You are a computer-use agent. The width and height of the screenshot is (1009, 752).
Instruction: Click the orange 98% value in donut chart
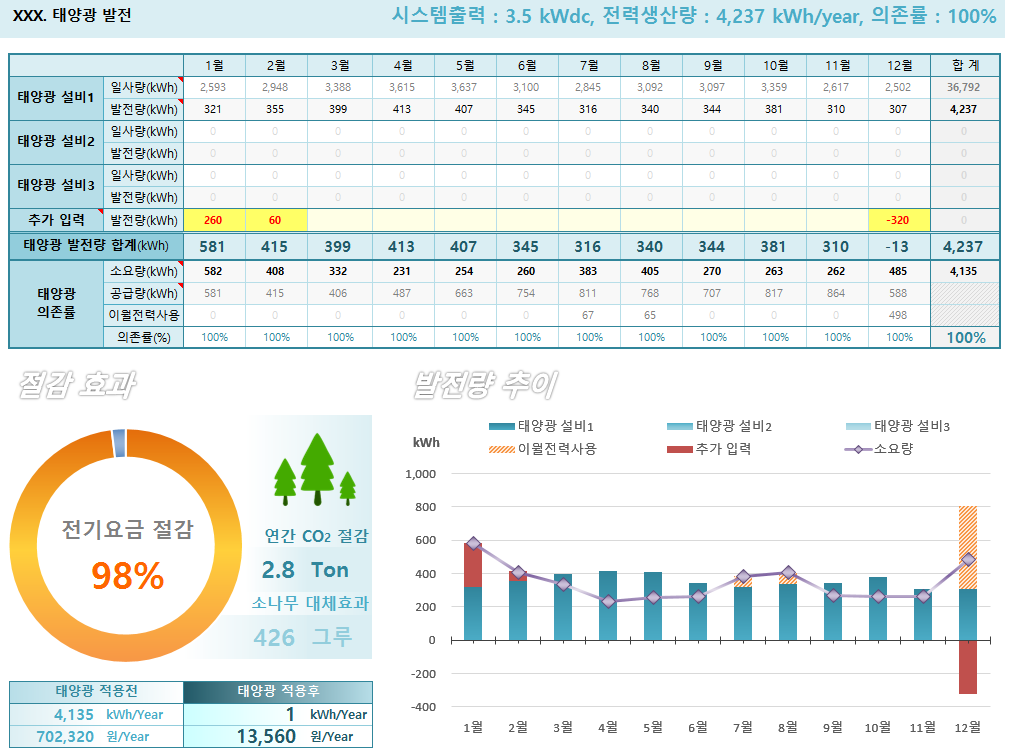127,575
